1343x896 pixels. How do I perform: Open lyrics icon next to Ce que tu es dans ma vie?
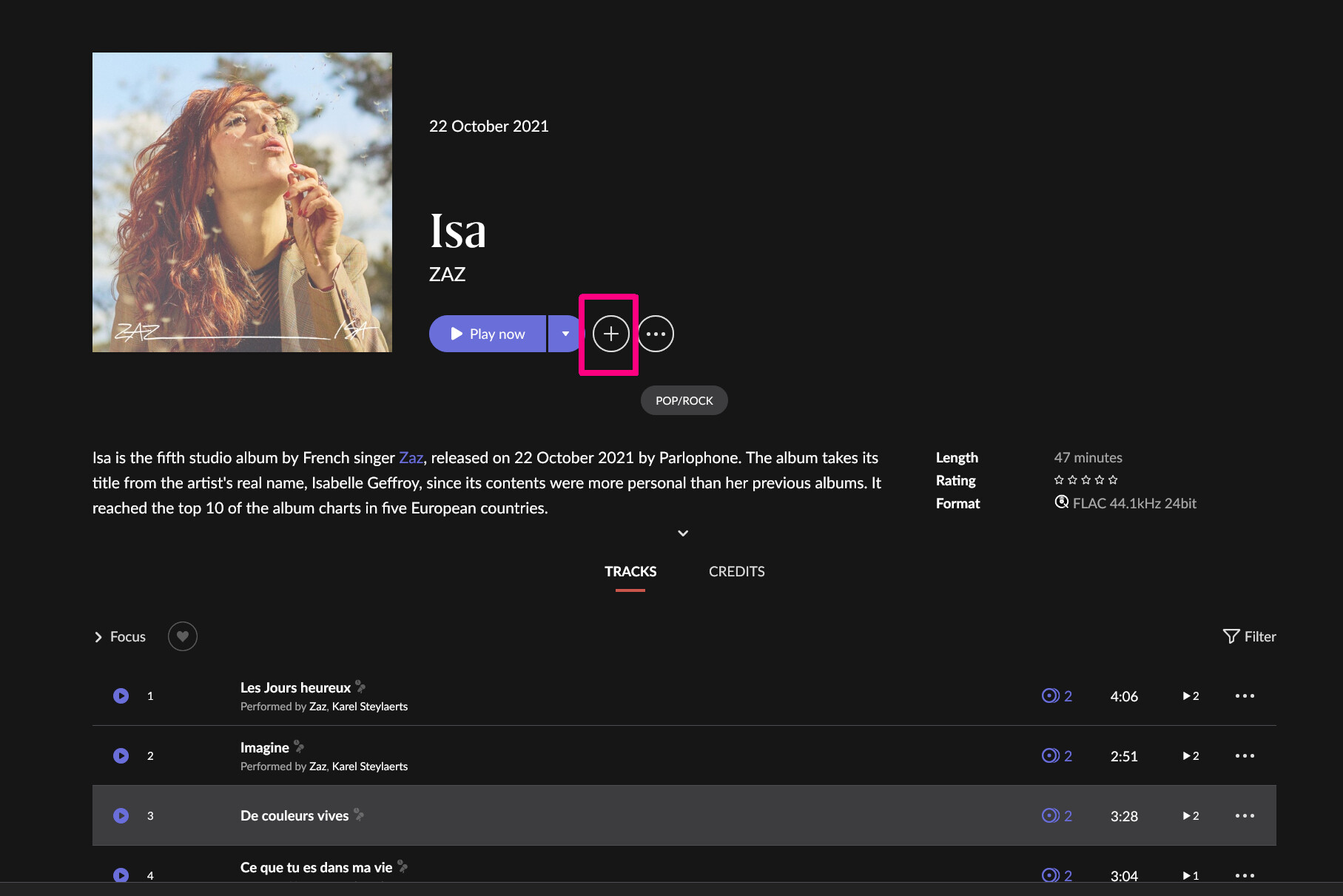point(403,866)
